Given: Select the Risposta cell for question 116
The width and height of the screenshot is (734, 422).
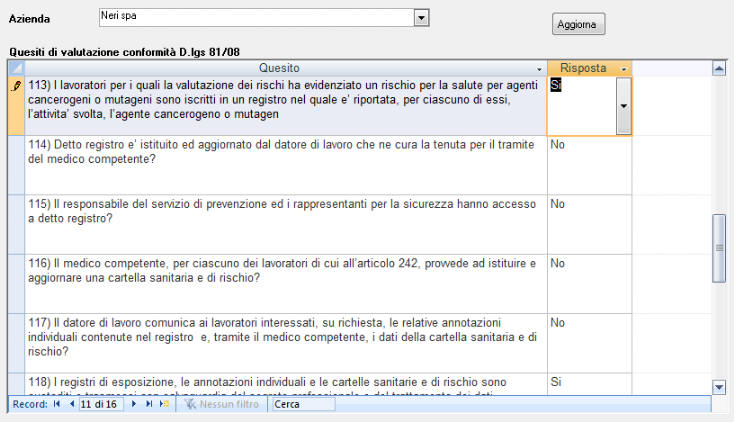Looking at the screenshot, I should tap(589, 283).
